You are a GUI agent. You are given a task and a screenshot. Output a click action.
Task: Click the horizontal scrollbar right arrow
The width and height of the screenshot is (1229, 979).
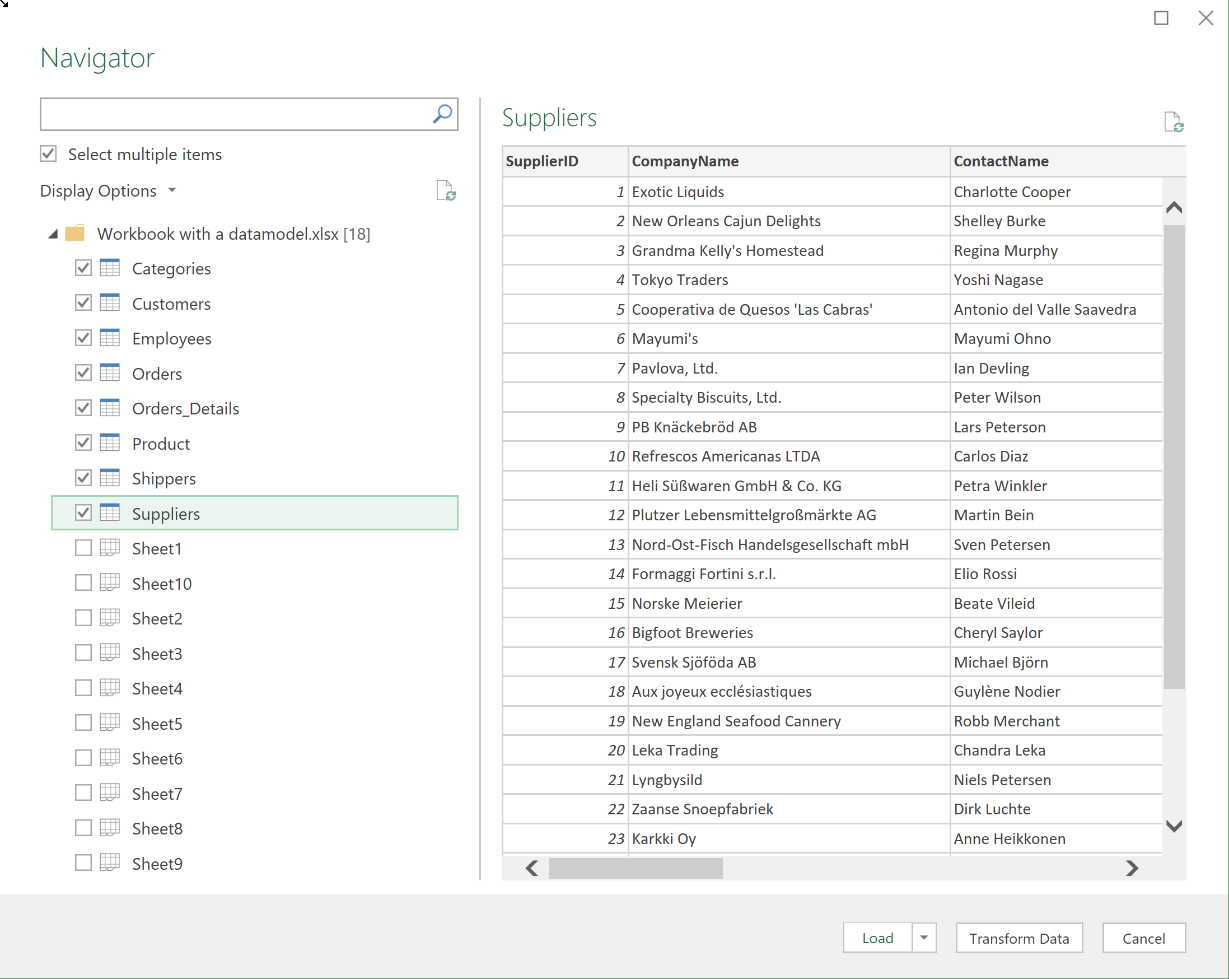1132,868
